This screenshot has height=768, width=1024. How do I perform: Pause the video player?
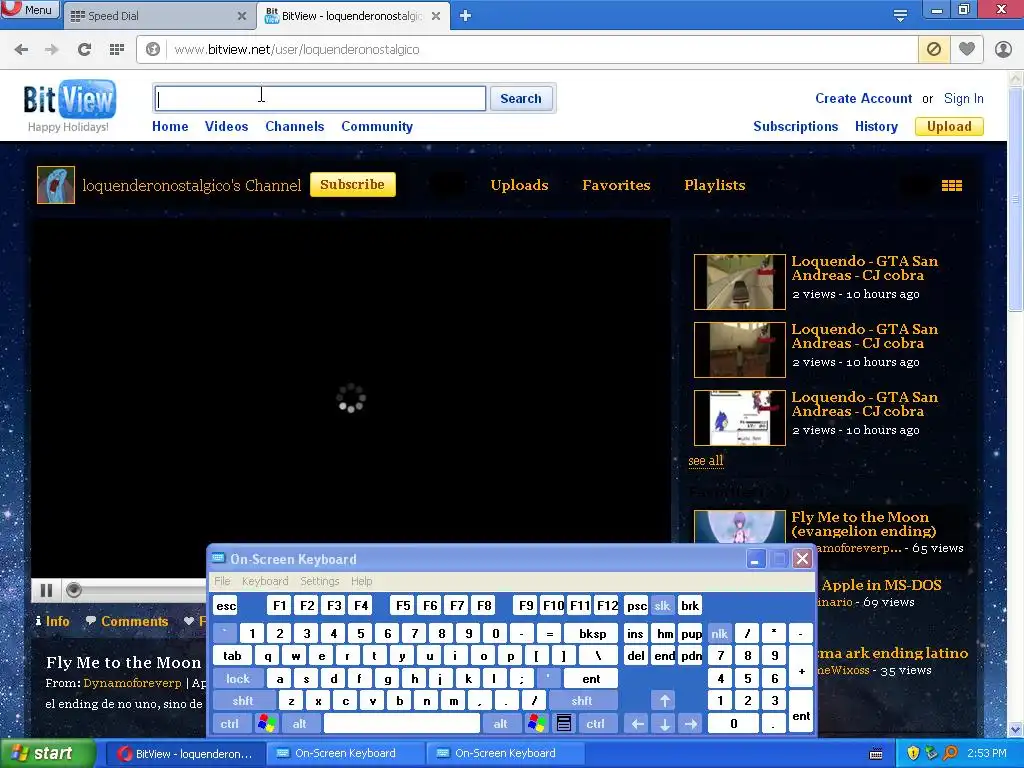[x=46, y=590]
